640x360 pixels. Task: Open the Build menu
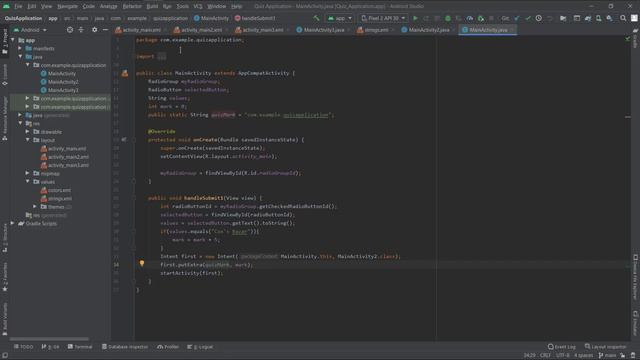click(x=152, y=6)
